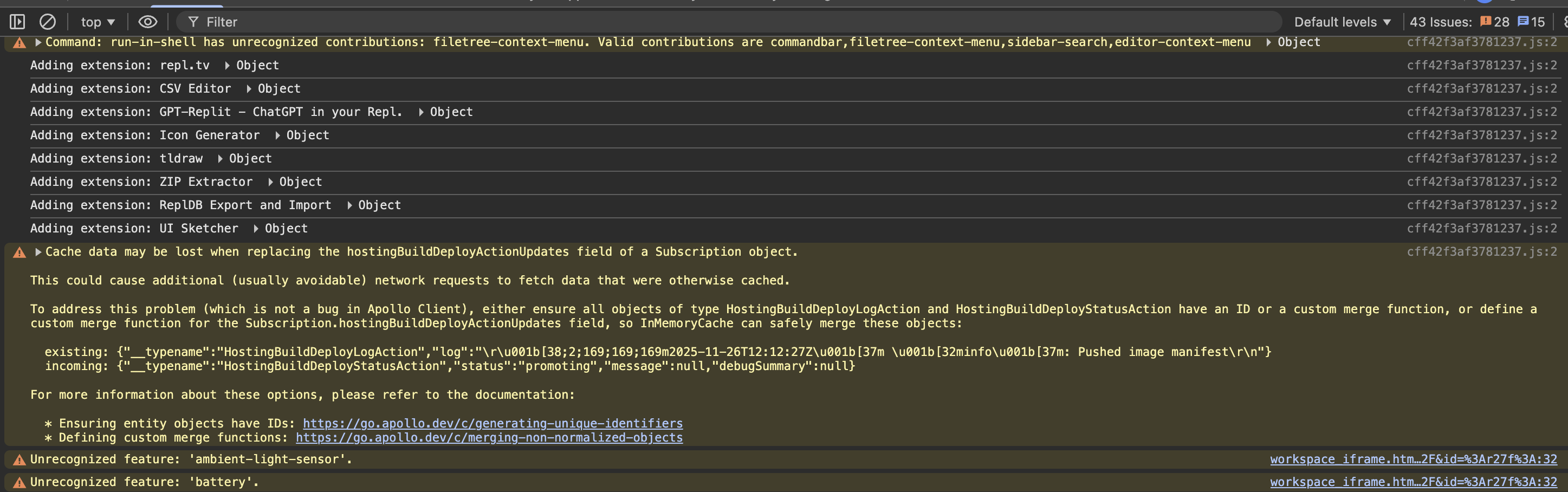1568x492 pixels.
Task: Open the eye live expression tool
Action: click(148, 22)
